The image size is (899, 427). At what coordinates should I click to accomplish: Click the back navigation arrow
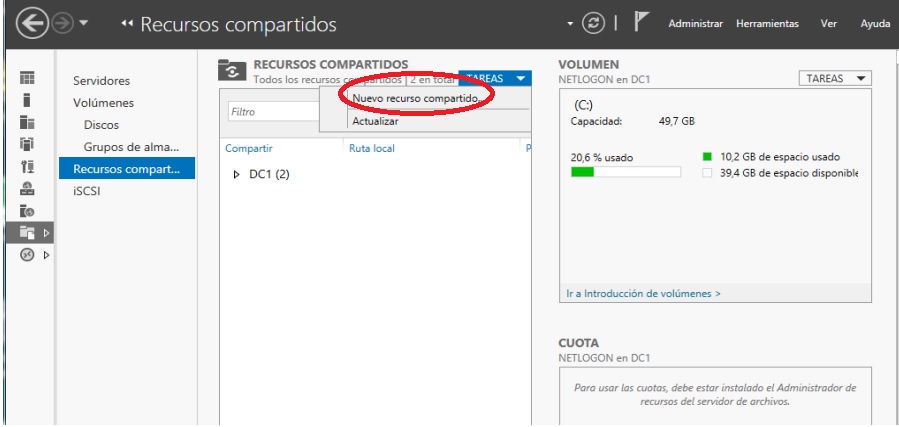[x=22, y=23]
